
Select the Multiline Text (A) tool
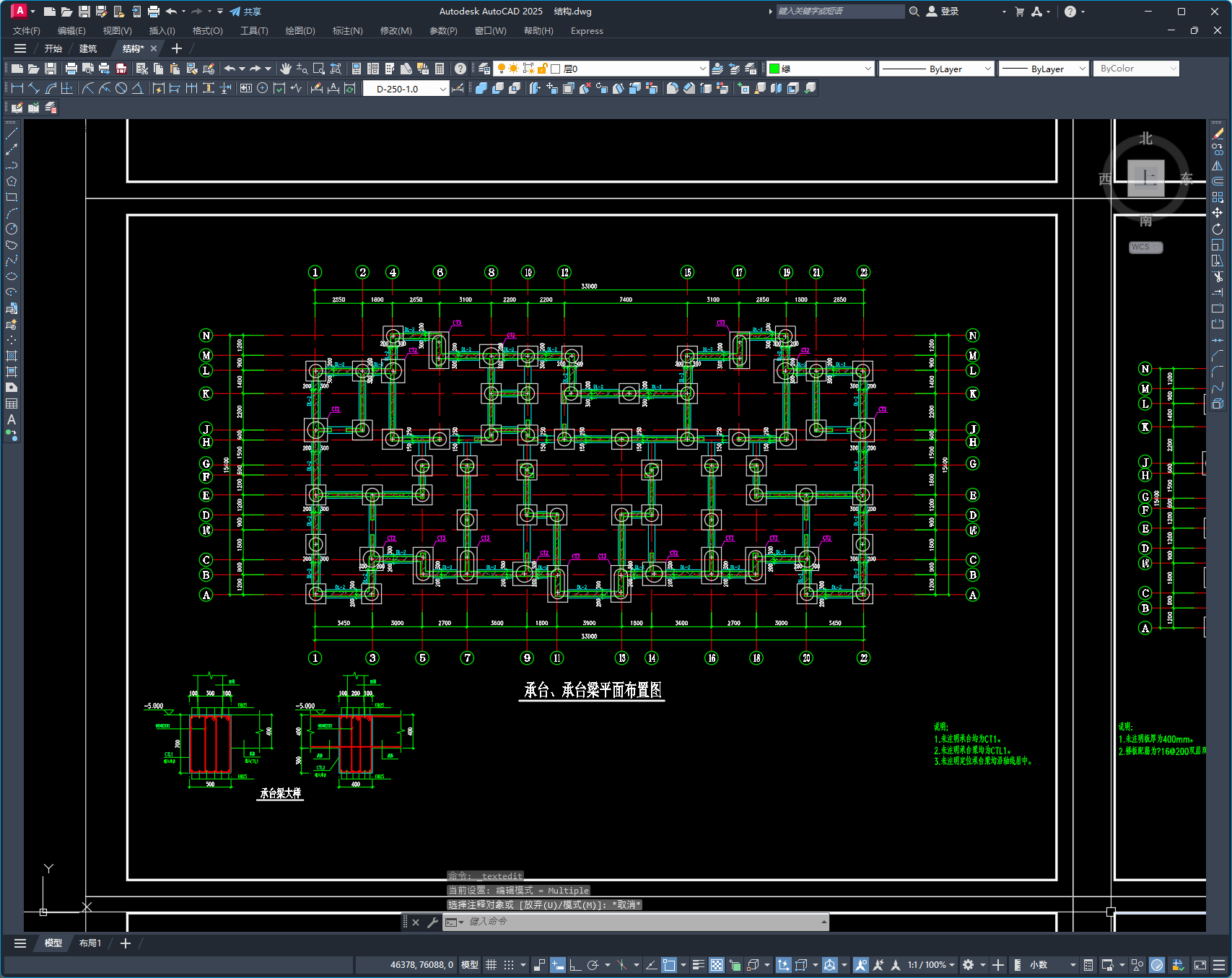click(12, 419)
